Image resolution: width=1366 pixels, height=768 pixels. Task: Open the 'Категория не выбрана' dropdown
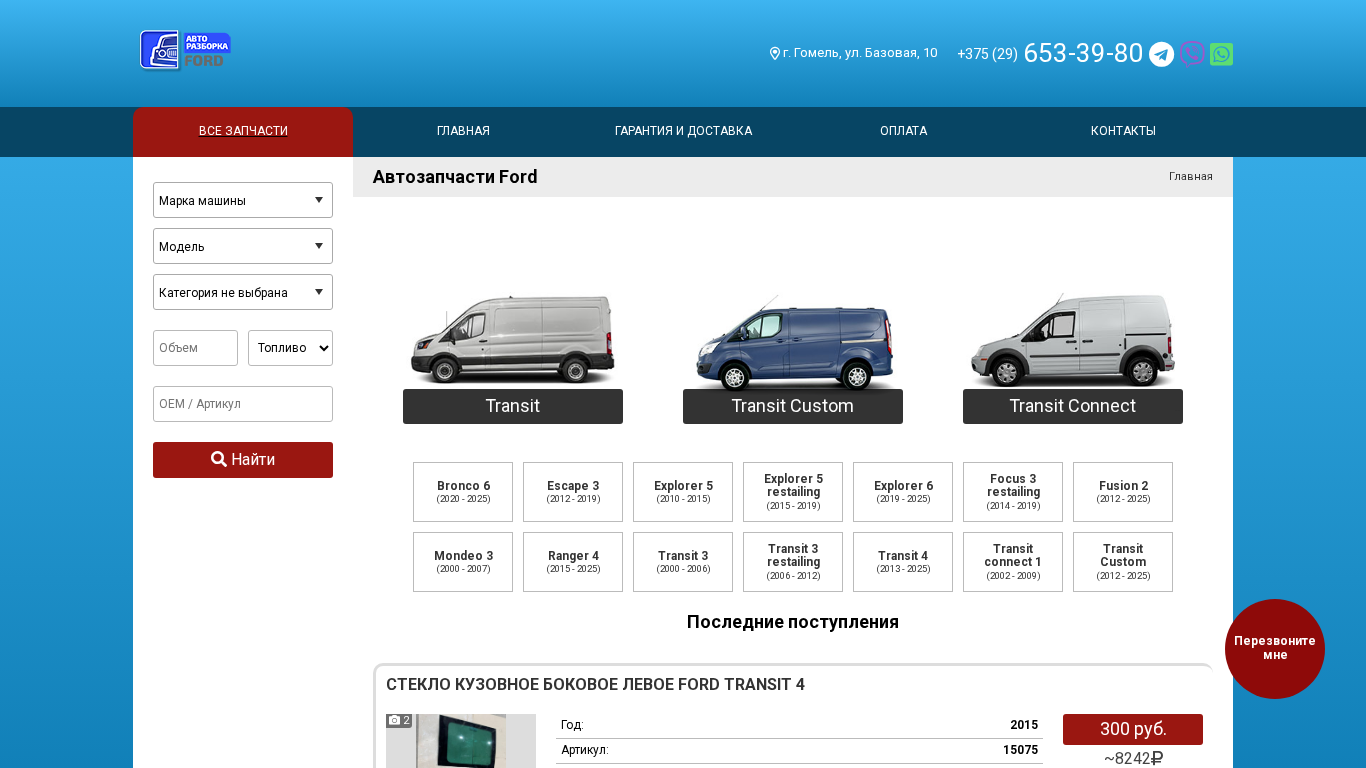tap(243, 292)
